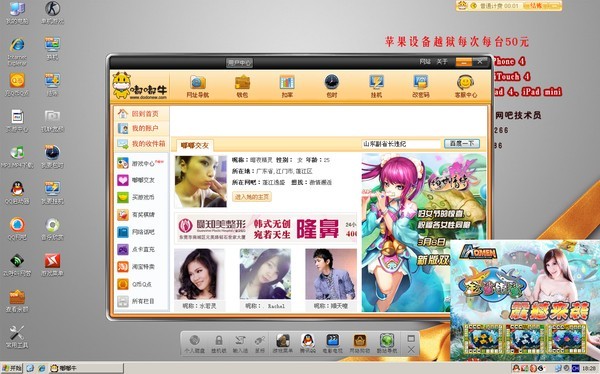Open Q币Q点 in the sidebar

tap(135, 284)
